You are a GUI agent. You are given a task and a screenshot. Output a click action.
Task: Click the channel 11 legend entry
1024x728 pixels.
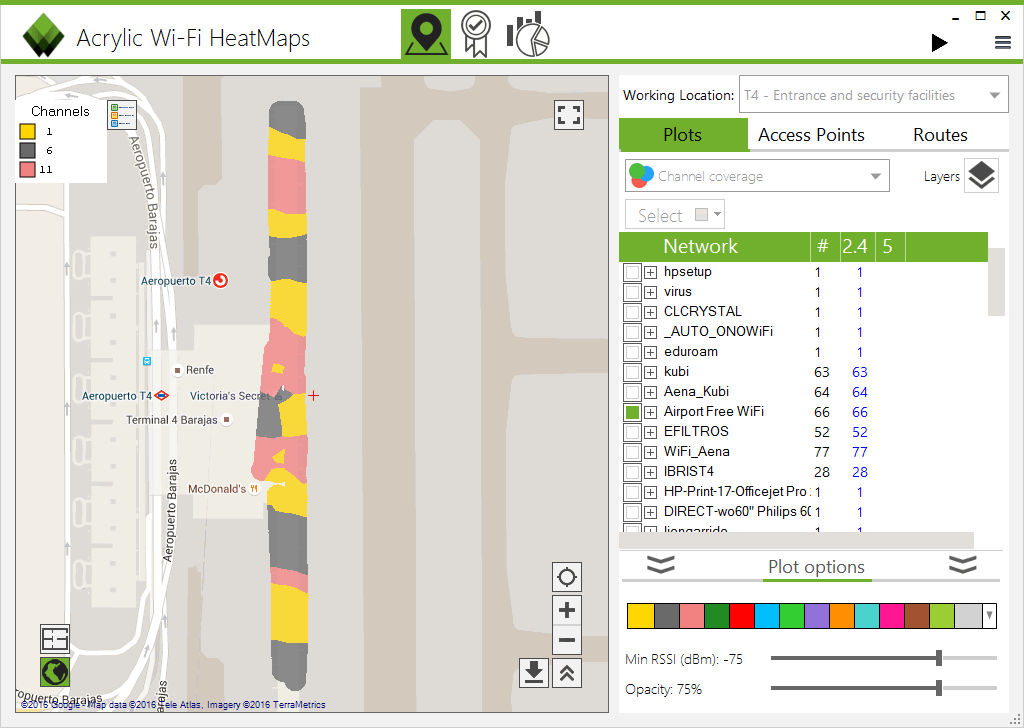36,169
